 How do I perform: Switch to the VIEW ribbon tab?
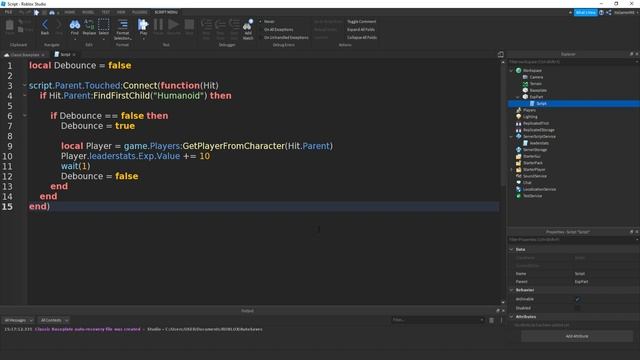point(121,12)
